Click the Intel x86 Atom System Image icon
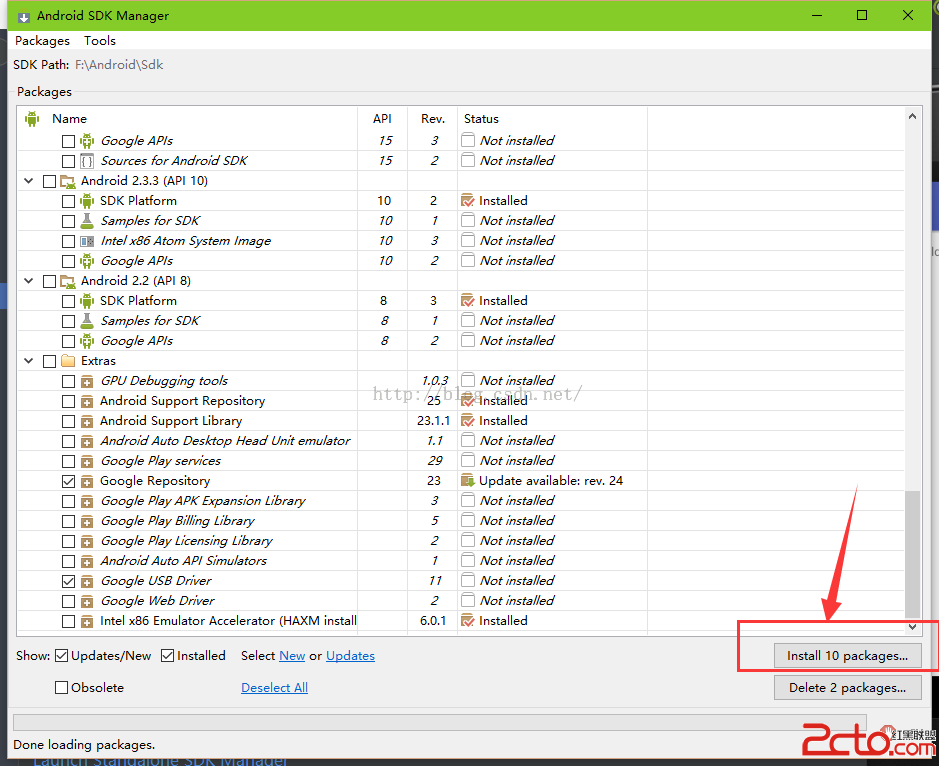Screen dimensions: 939x766 click(x=87, y=241)
